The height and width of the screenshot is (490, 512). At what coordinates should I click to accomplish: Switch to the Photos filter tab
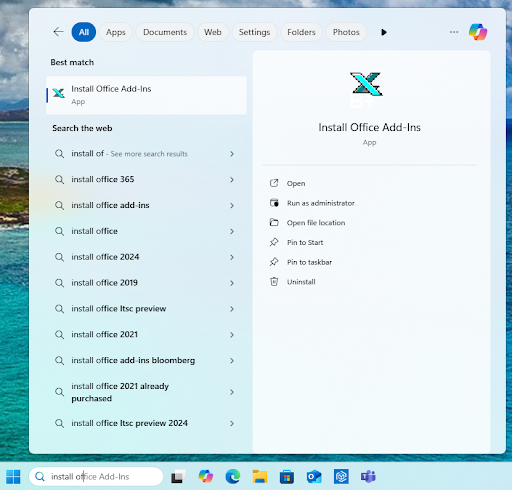point(346,32)
